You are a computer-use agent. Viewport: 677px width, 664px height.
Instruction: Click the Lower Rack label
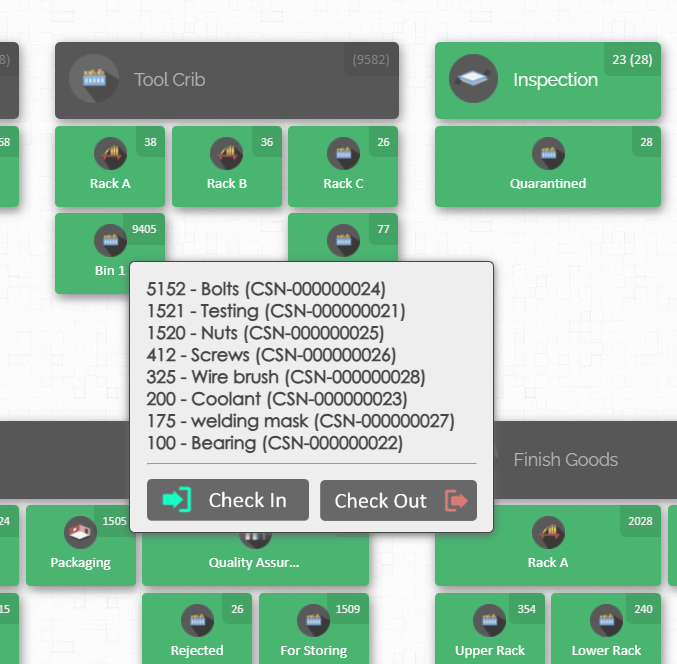coord(607,651)
